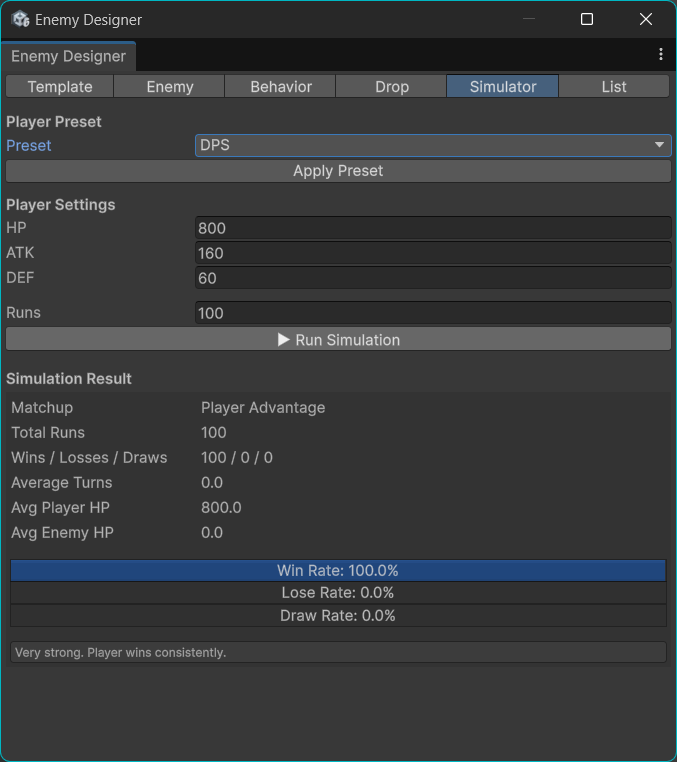Click the HP input field with 800
This screenshot has width=677, height=762.
coord(433,228)
